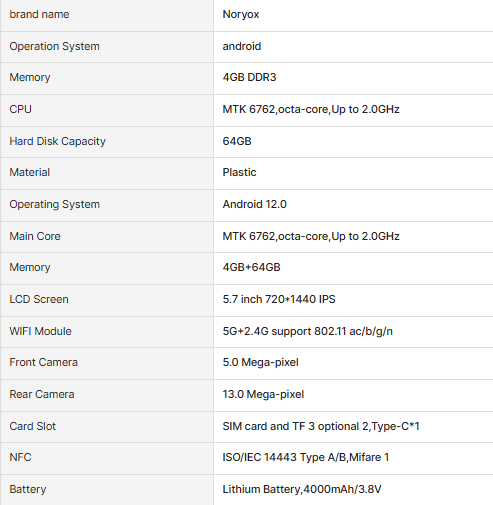Screen dimensions: 493x505
Task: Select the 4GB DDR3 memory value
Action: pos(249,77)
